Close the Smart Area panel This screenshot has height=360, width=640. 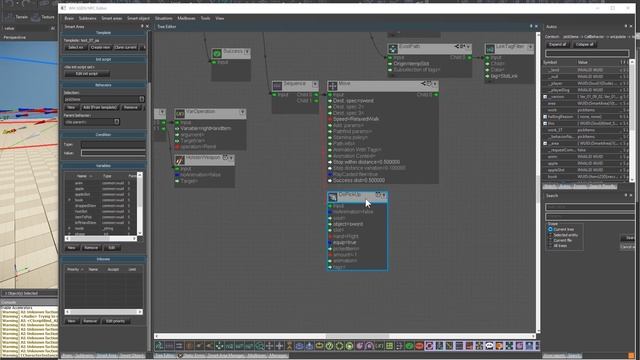147,27
